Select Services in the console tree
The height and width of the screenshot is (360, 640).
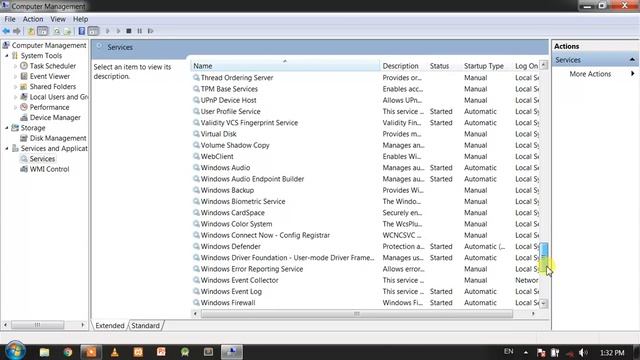[42, 159]
